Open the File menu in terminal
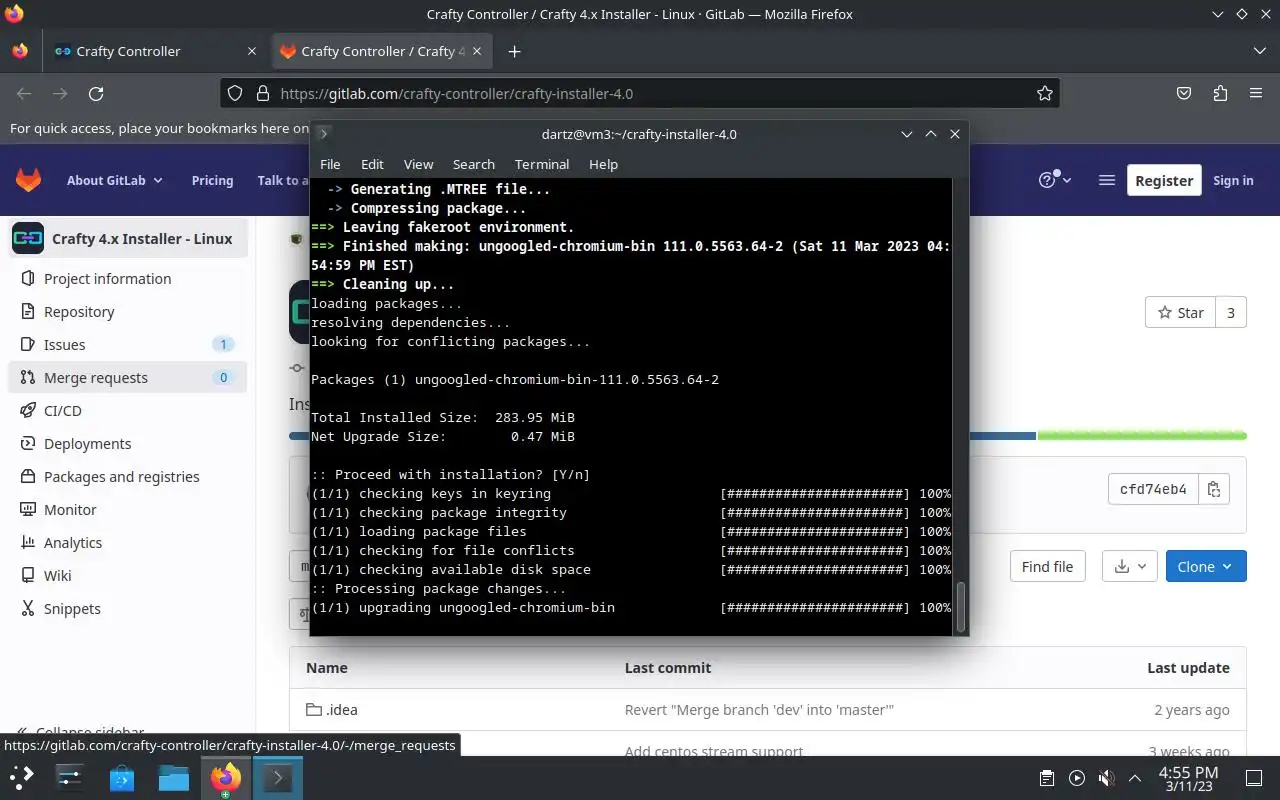The image size is (1280, 800). click(x=330, y=164)
